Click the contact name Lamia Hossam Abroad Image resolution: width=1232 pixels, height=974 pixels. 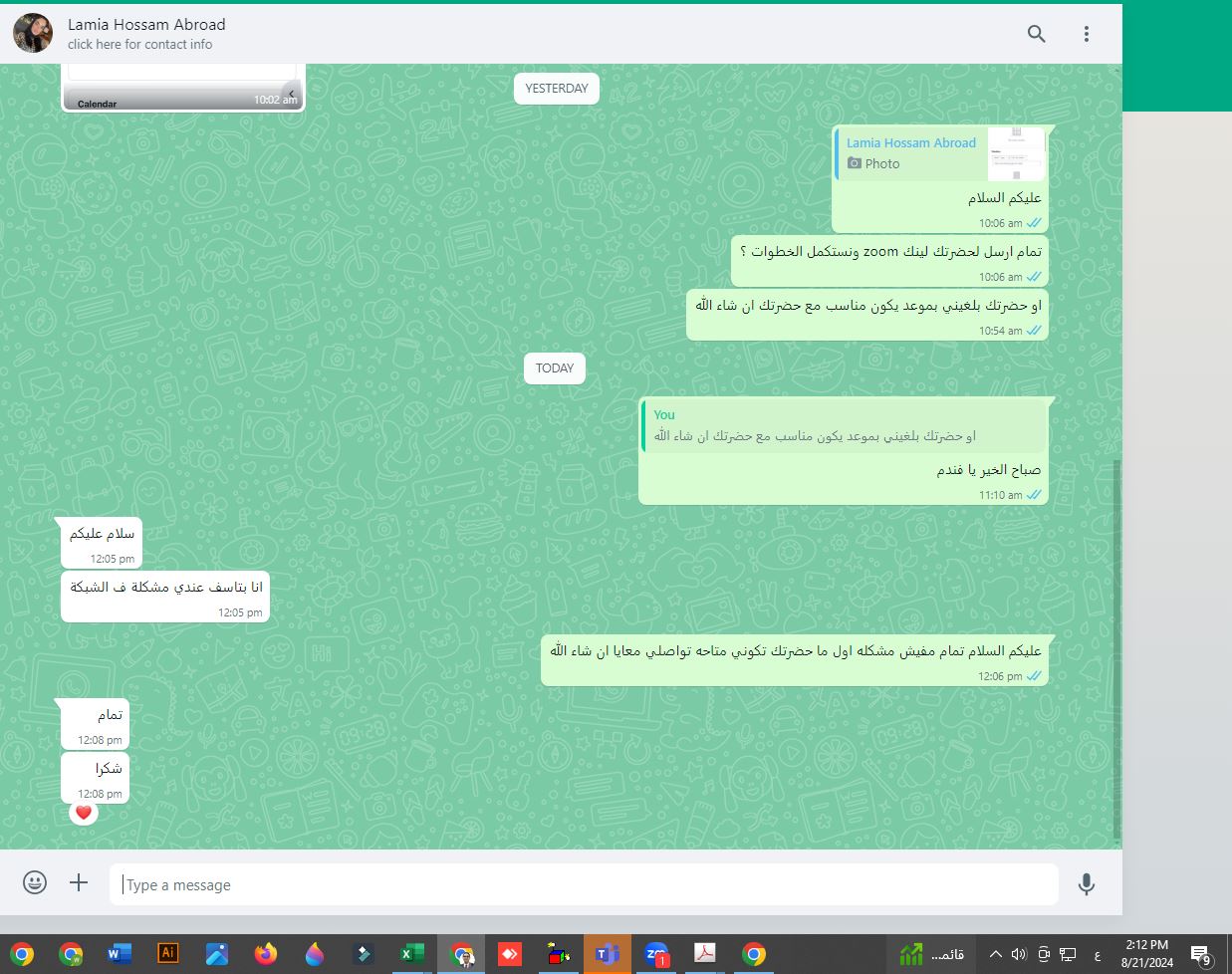tap(146, 24)
